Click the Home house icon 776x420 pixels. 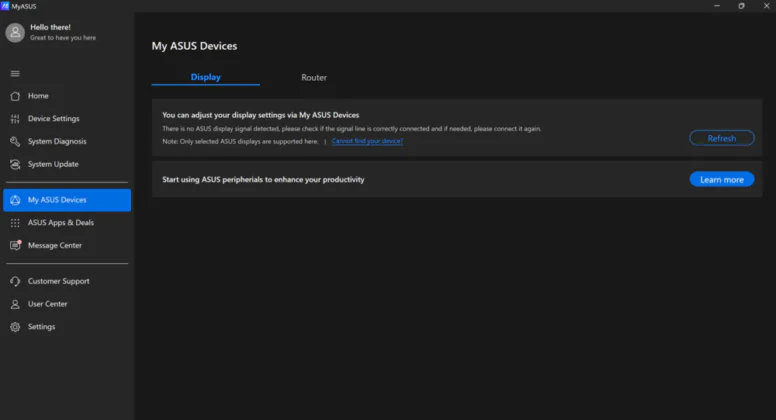(x=15, y=96)
